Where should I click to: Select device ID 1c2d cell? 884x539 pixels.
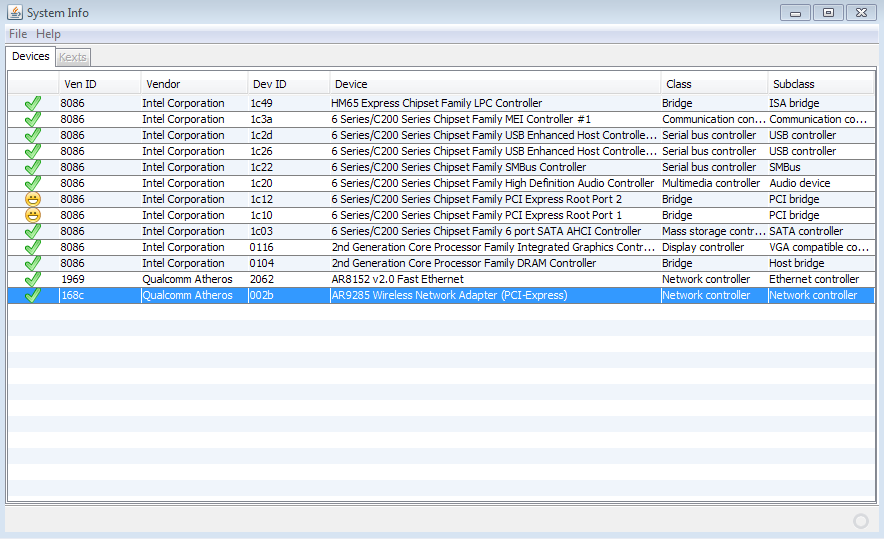click(x=289, y=135)
